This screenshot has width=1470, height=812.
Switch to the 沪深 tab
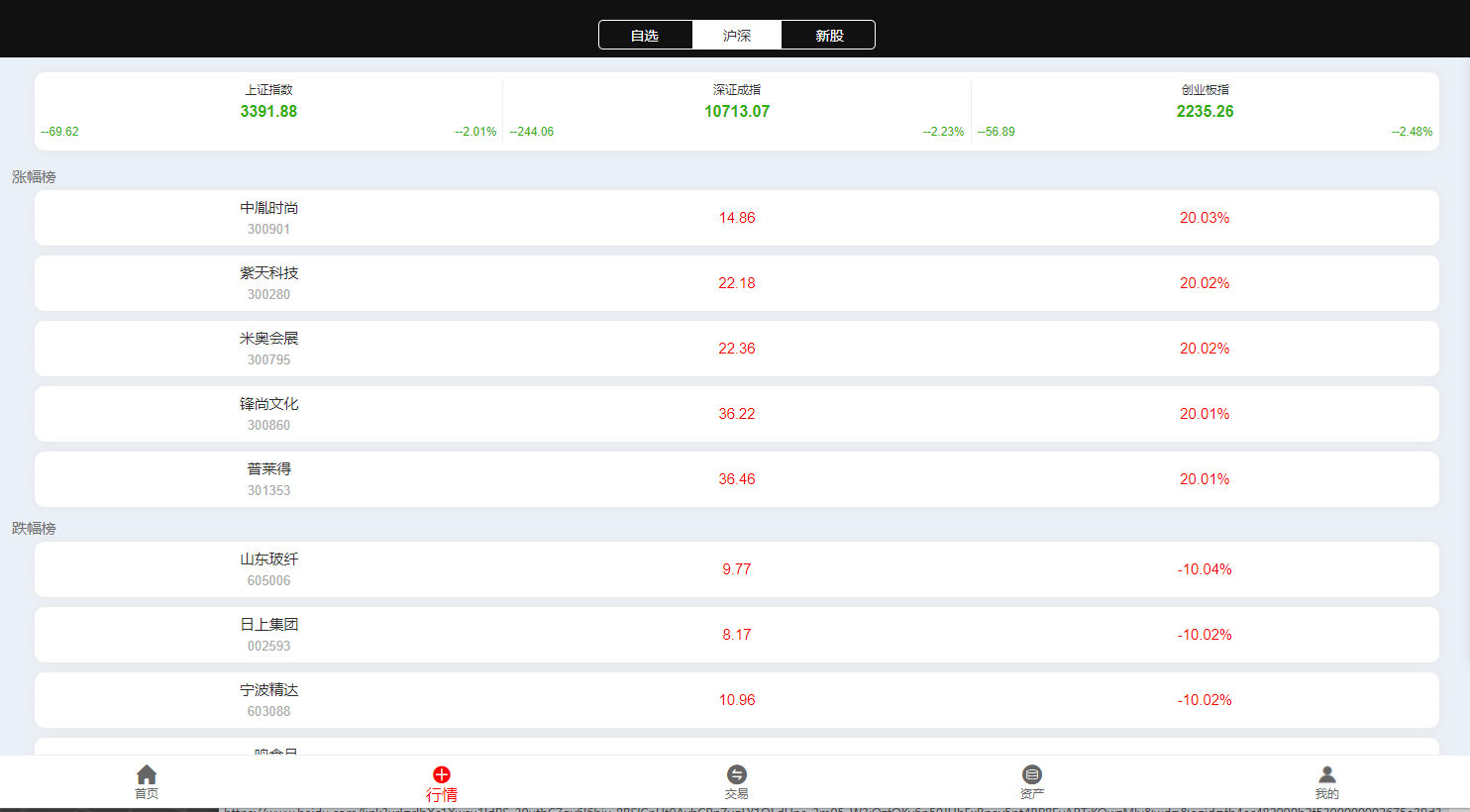point(737,35)
